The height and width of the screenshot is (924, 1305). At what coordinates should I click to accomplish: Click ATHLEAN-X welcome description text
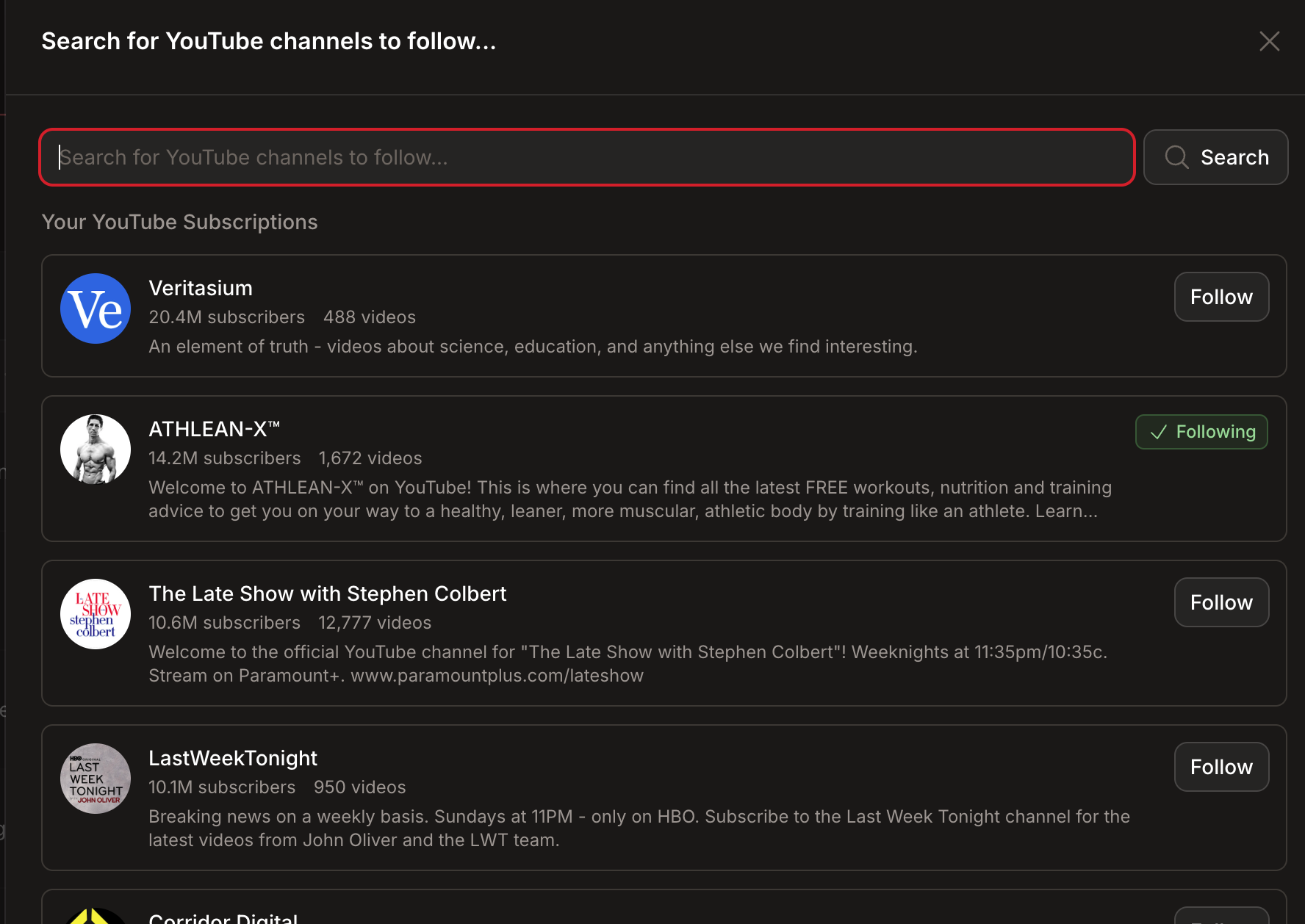tap(630, 499)
